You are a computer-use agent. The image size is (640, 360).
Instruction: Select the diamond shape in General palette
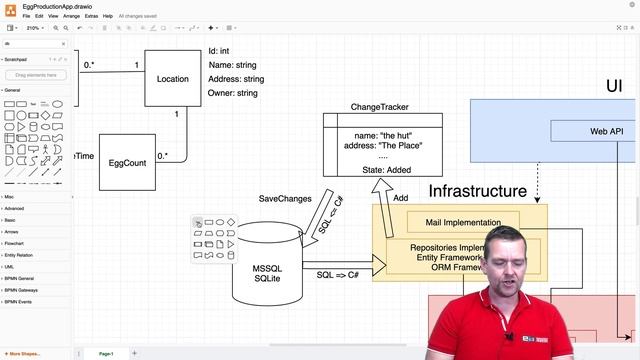(45, 116)
